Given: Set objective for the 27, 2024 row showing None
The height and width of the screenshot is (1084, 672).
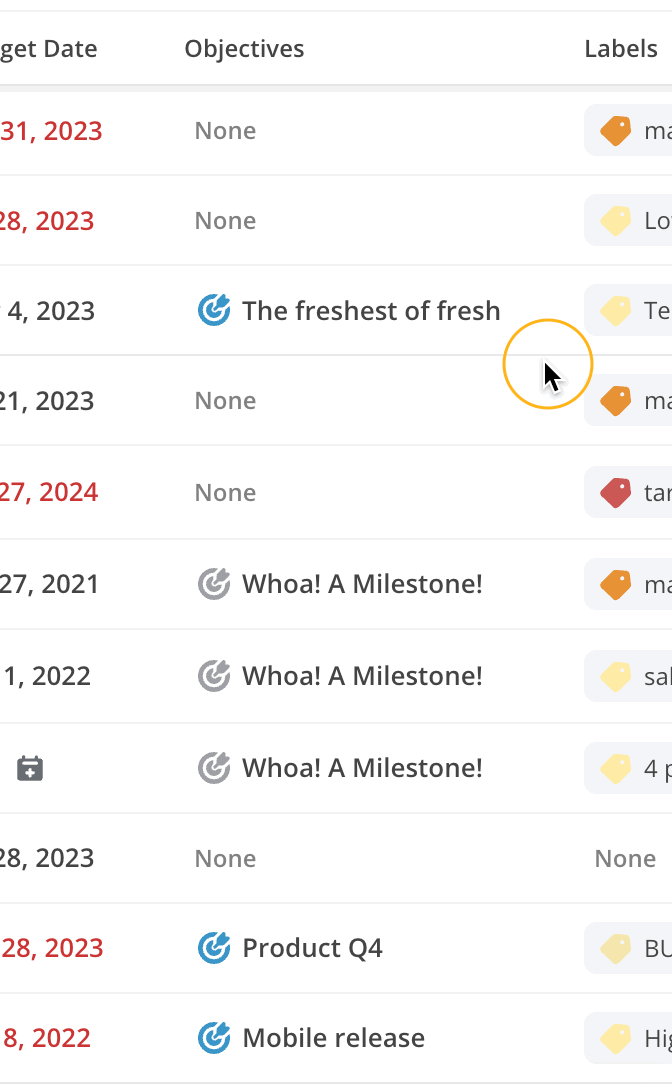Looking at the screenshot, I should click(225, 493).
